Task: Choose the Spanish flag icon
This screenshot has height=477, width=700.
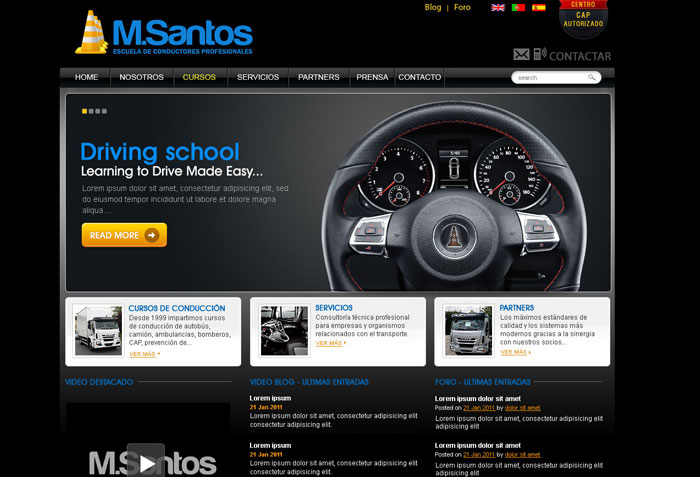Action: tap(539, 8)
